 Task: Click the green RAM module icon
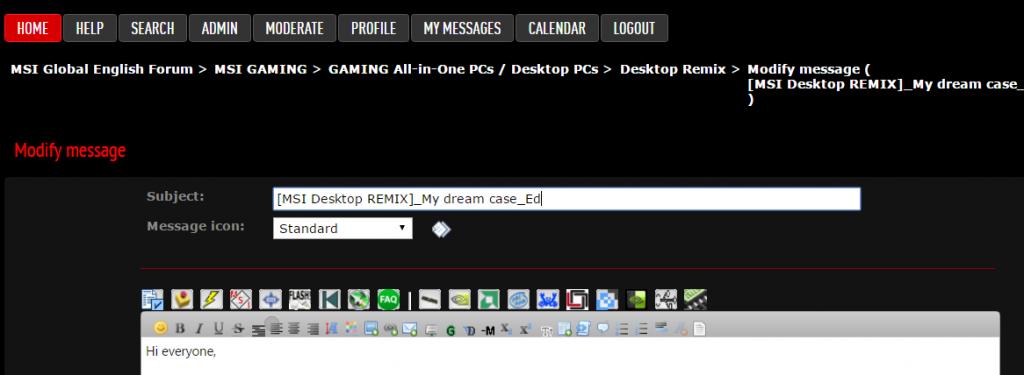696,299
